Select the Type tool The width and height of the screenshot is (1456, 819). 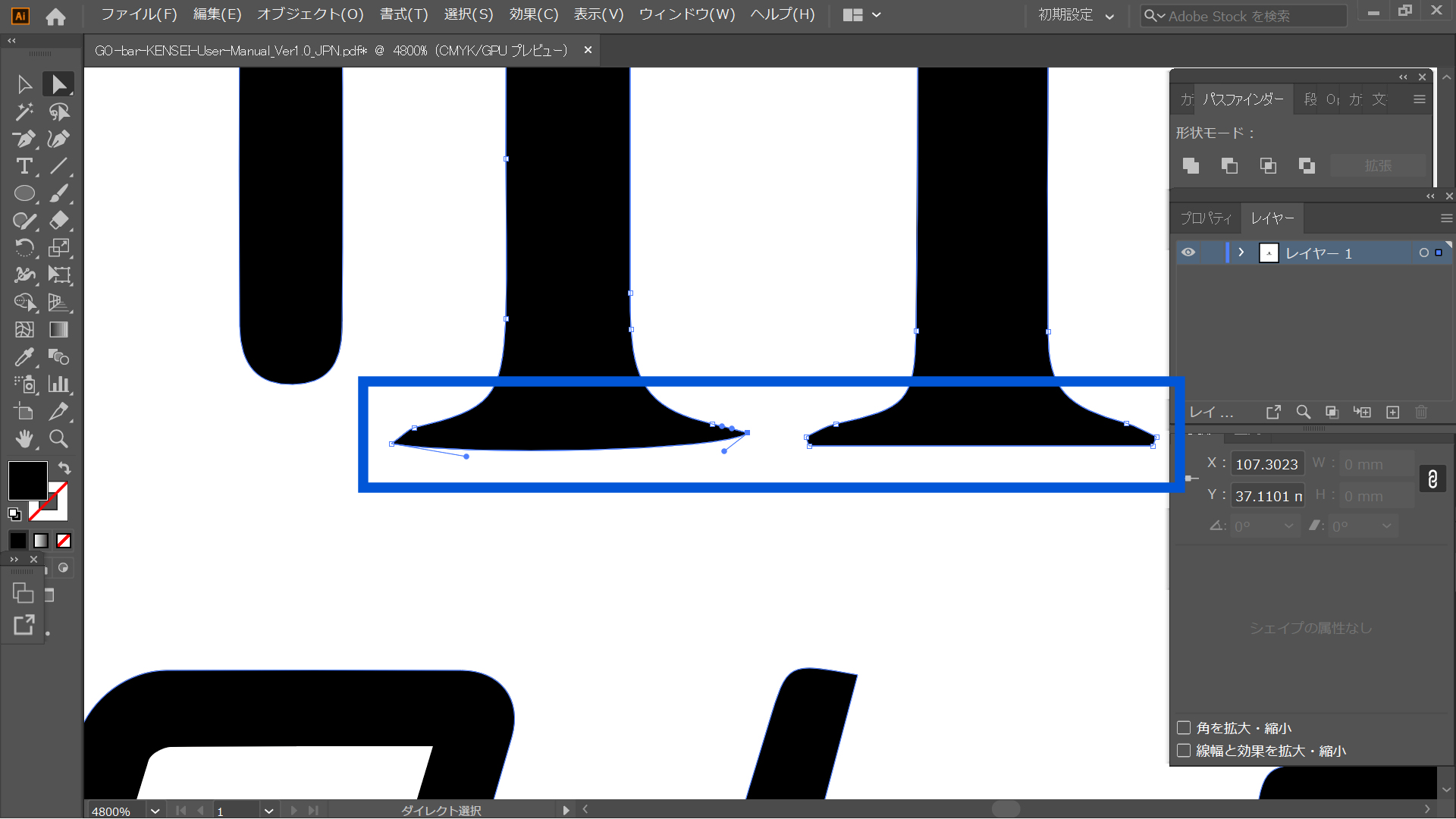coord(24,166)
